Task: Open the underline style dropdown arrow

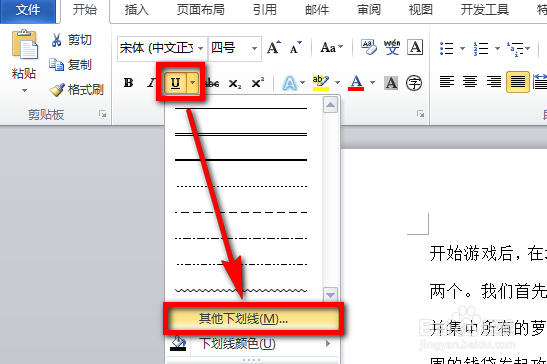Action: [193, 83]
